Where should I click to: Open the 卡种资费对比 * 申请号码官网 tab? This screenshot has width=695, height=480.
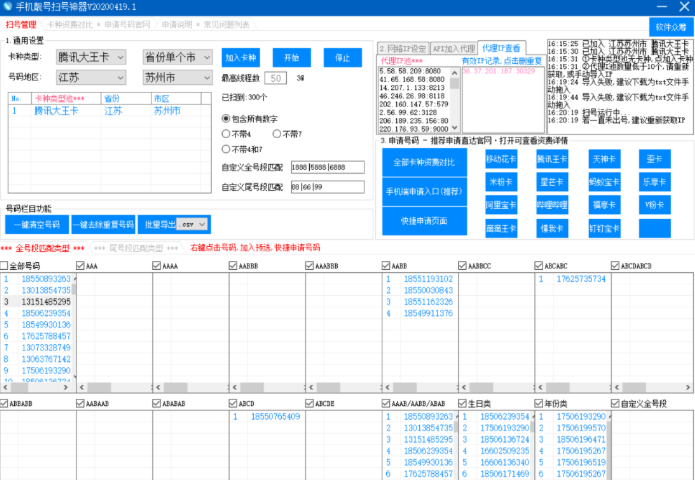(98, 24)
